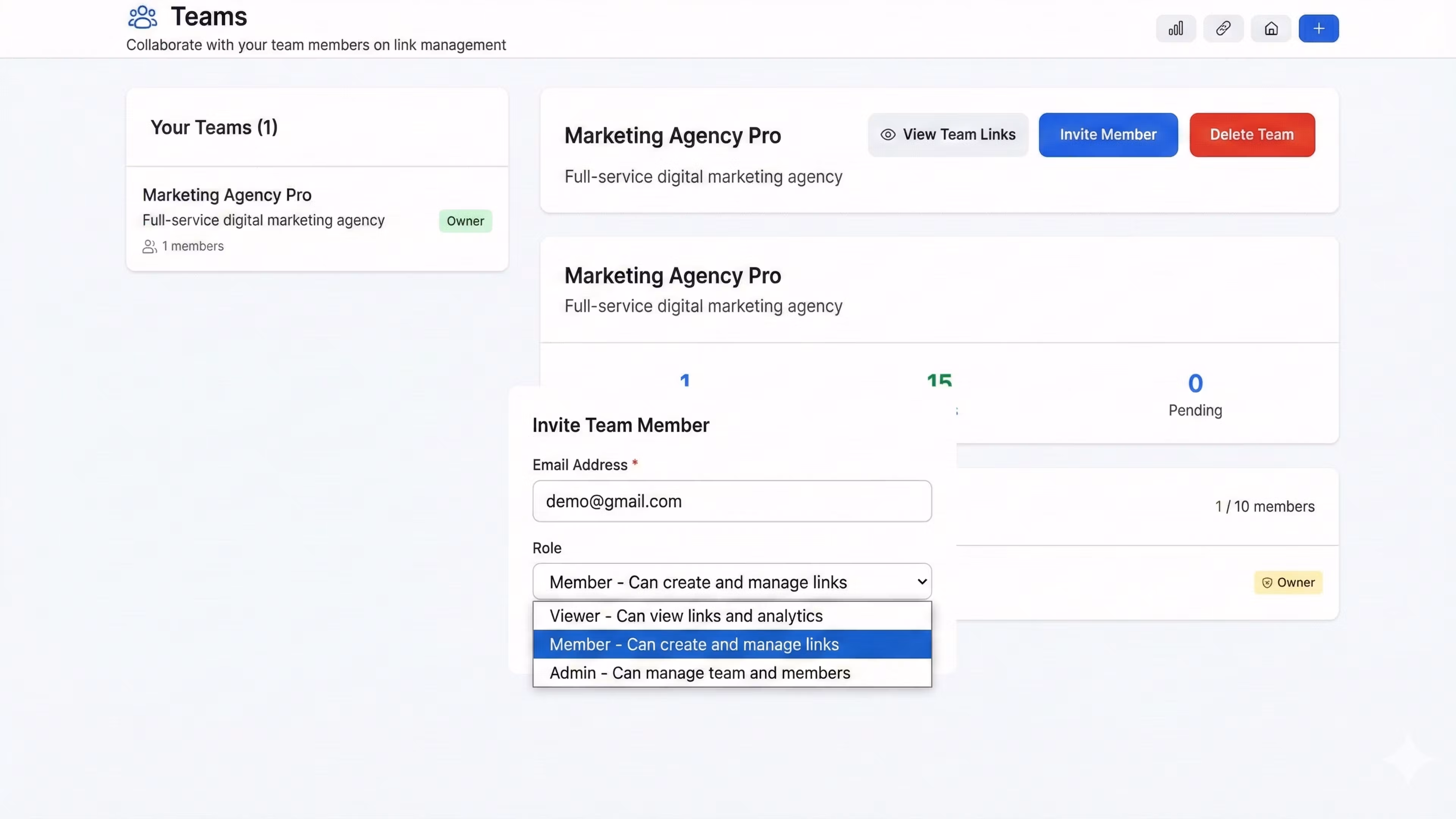Screen dimensions: 1456x819
Task: Open View Team Links
Action: [958, 135]
